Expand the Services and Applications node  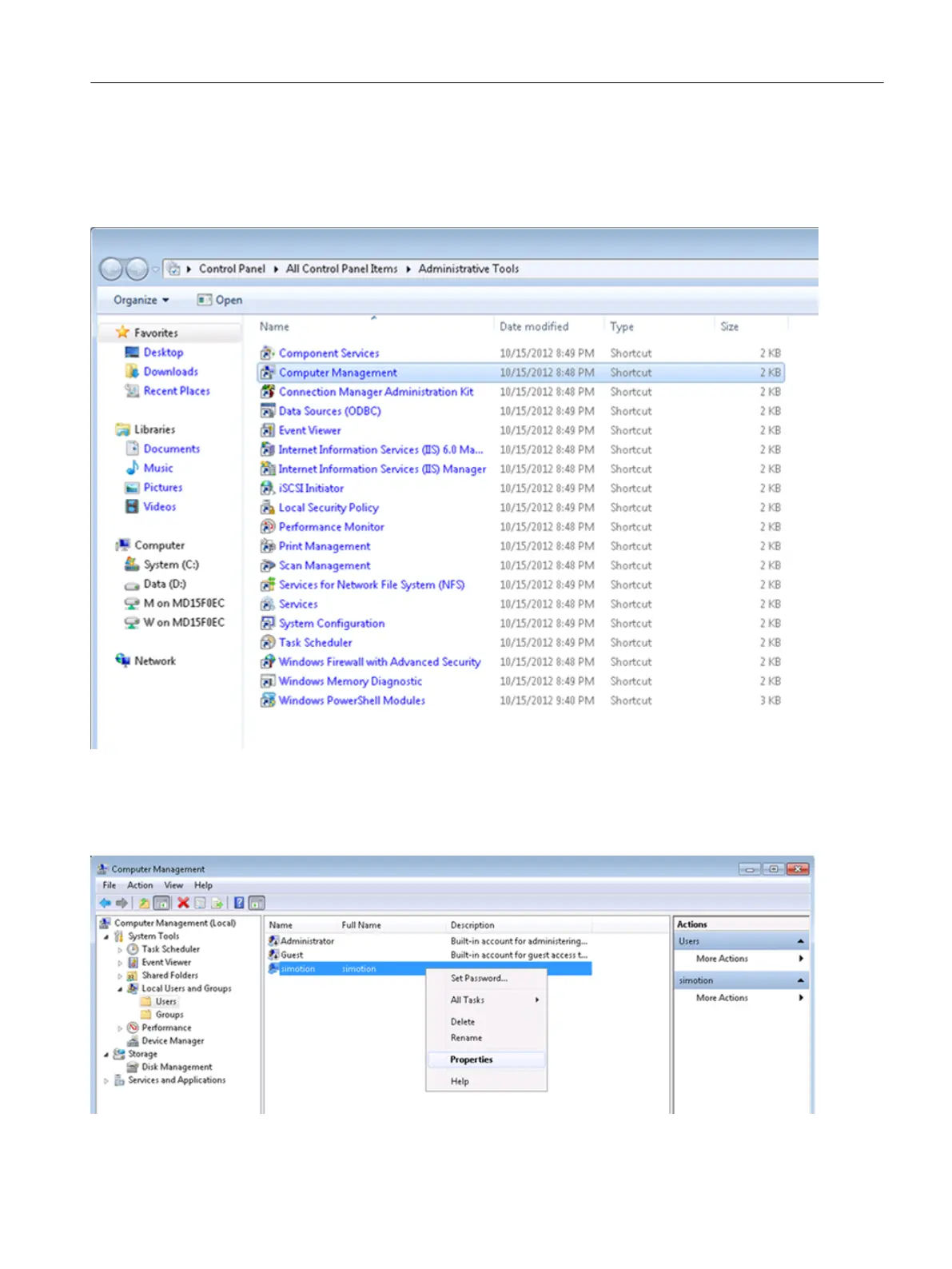tap(106, 1080)
